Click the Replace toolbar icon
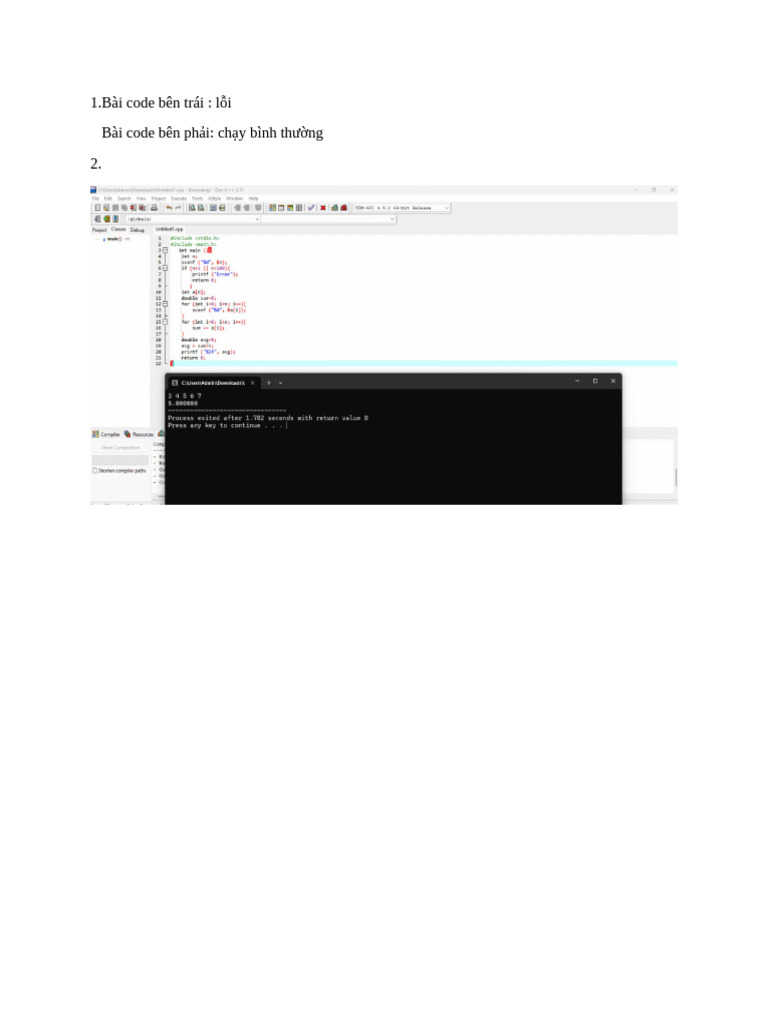768x1024 pixels. (201, 208)
